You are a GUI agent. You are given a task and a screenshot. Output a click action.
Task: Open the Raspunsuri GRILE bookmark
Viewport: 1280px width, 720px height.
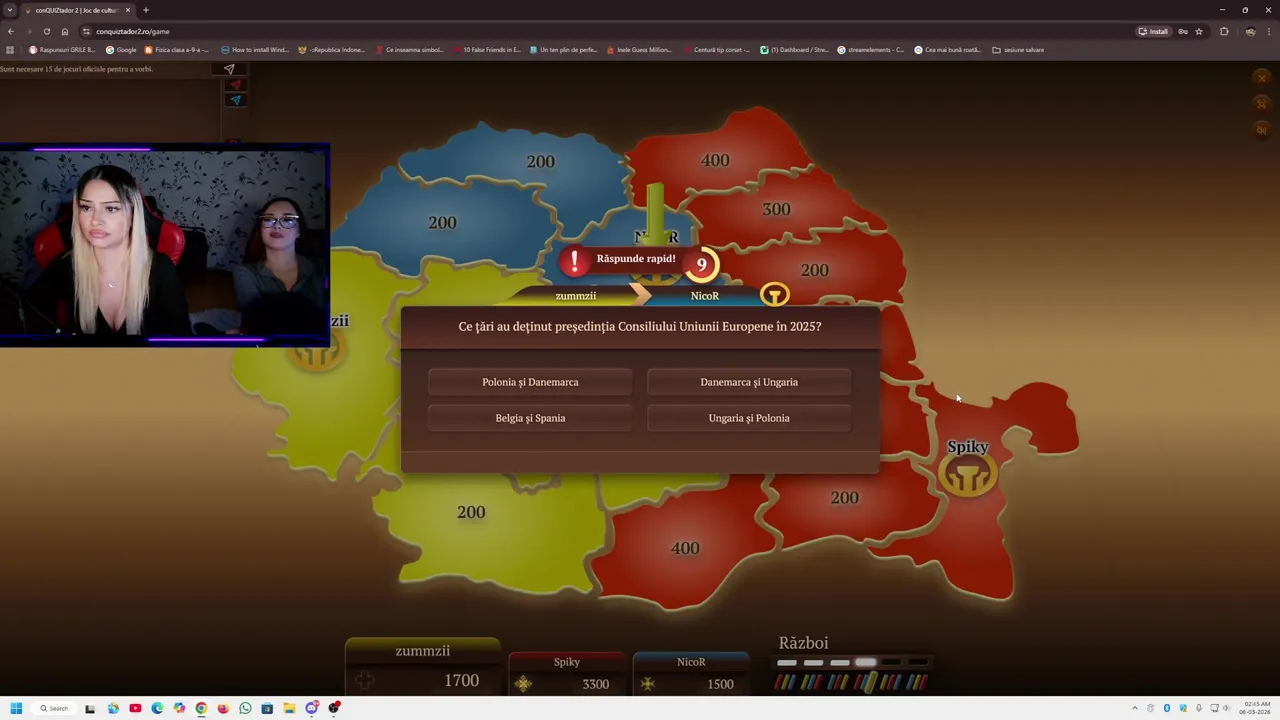coord(62,50)
